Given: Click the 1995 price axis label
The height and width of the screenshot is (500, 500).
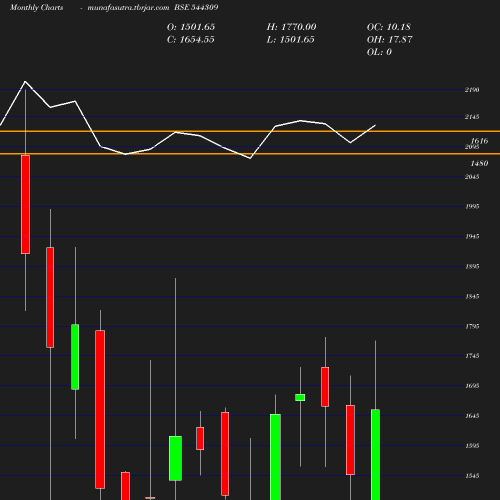Looking at the screenshot, I should [x=472, y=207].
